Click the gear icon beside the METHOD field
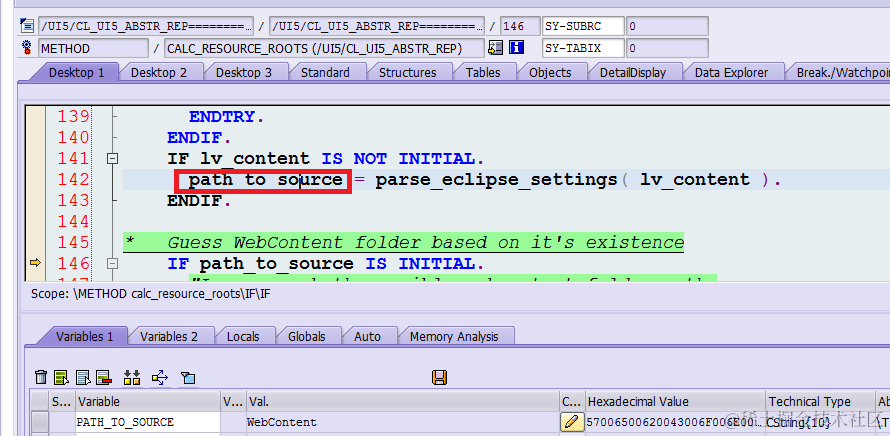 pyautogui.click(x=27, y=48)
